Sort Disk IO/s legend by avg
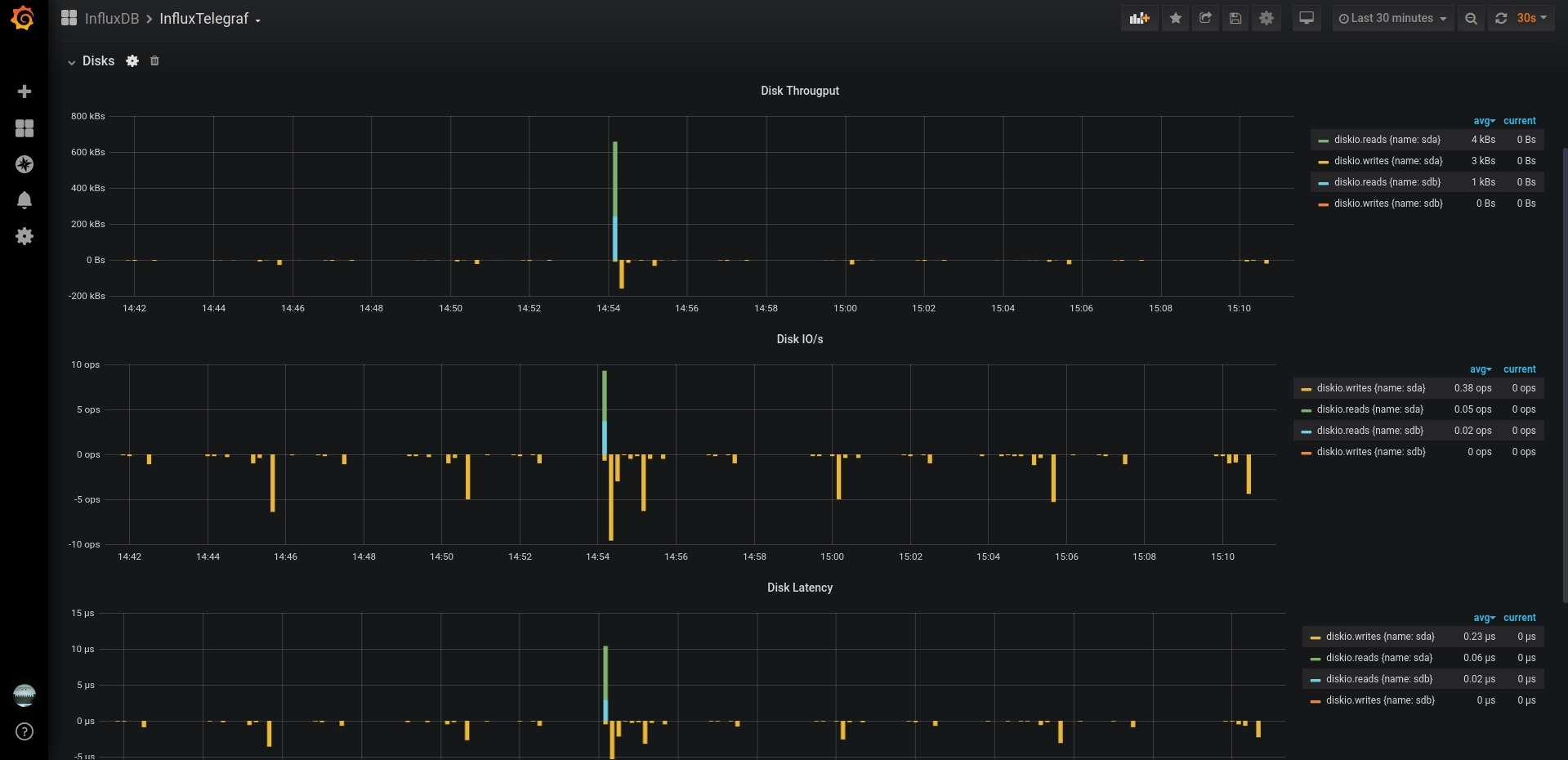 pos(1481,369)
